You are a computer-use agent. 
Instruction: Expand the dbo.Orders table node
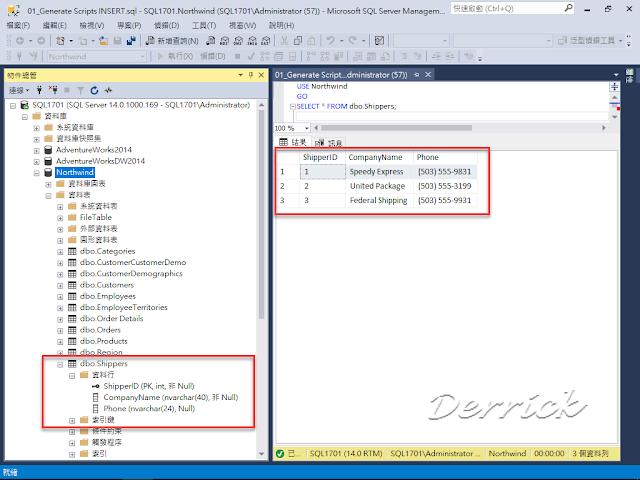coord(60,330)
